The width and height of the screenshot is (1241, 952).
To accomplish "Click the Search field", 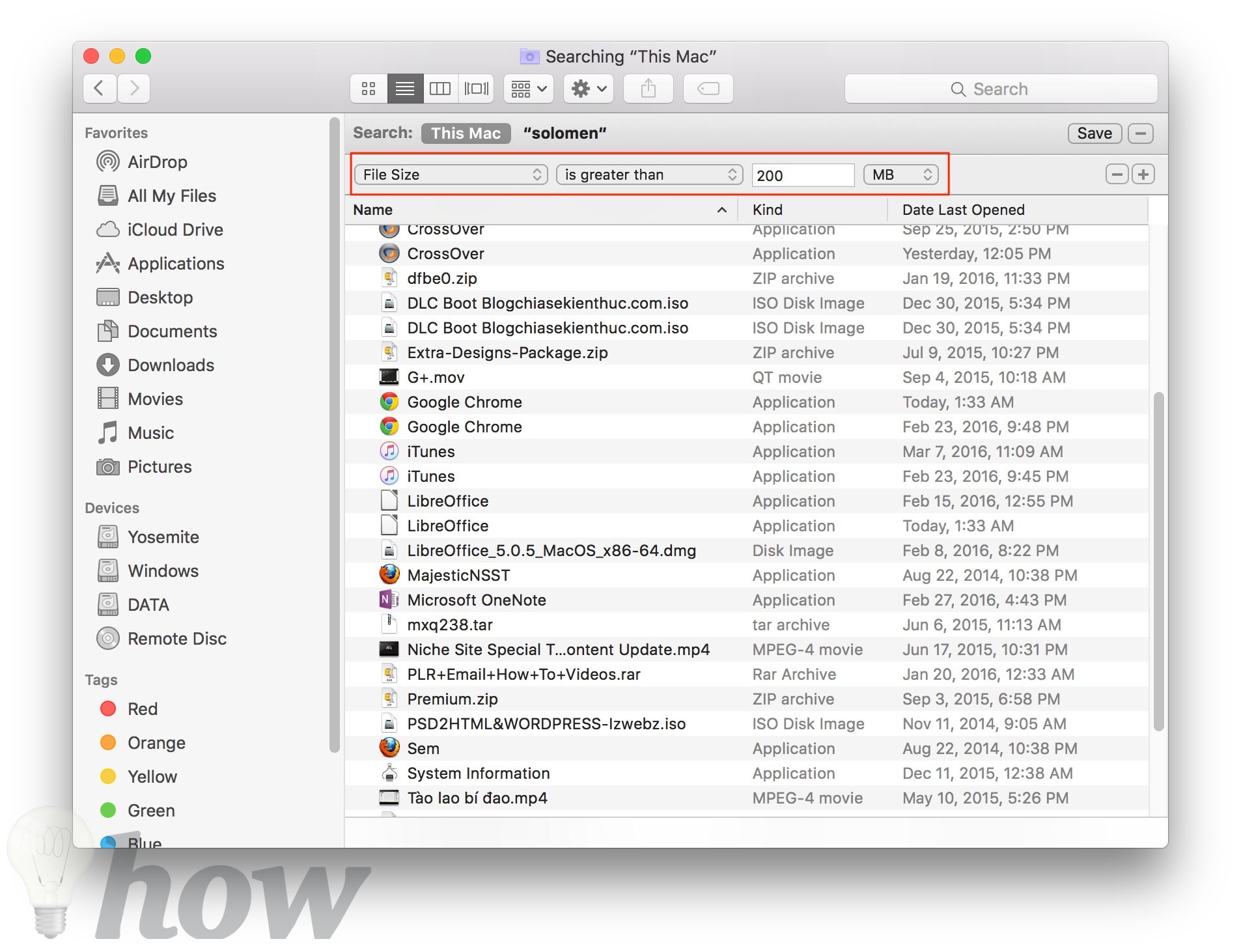I will 1001,89.
